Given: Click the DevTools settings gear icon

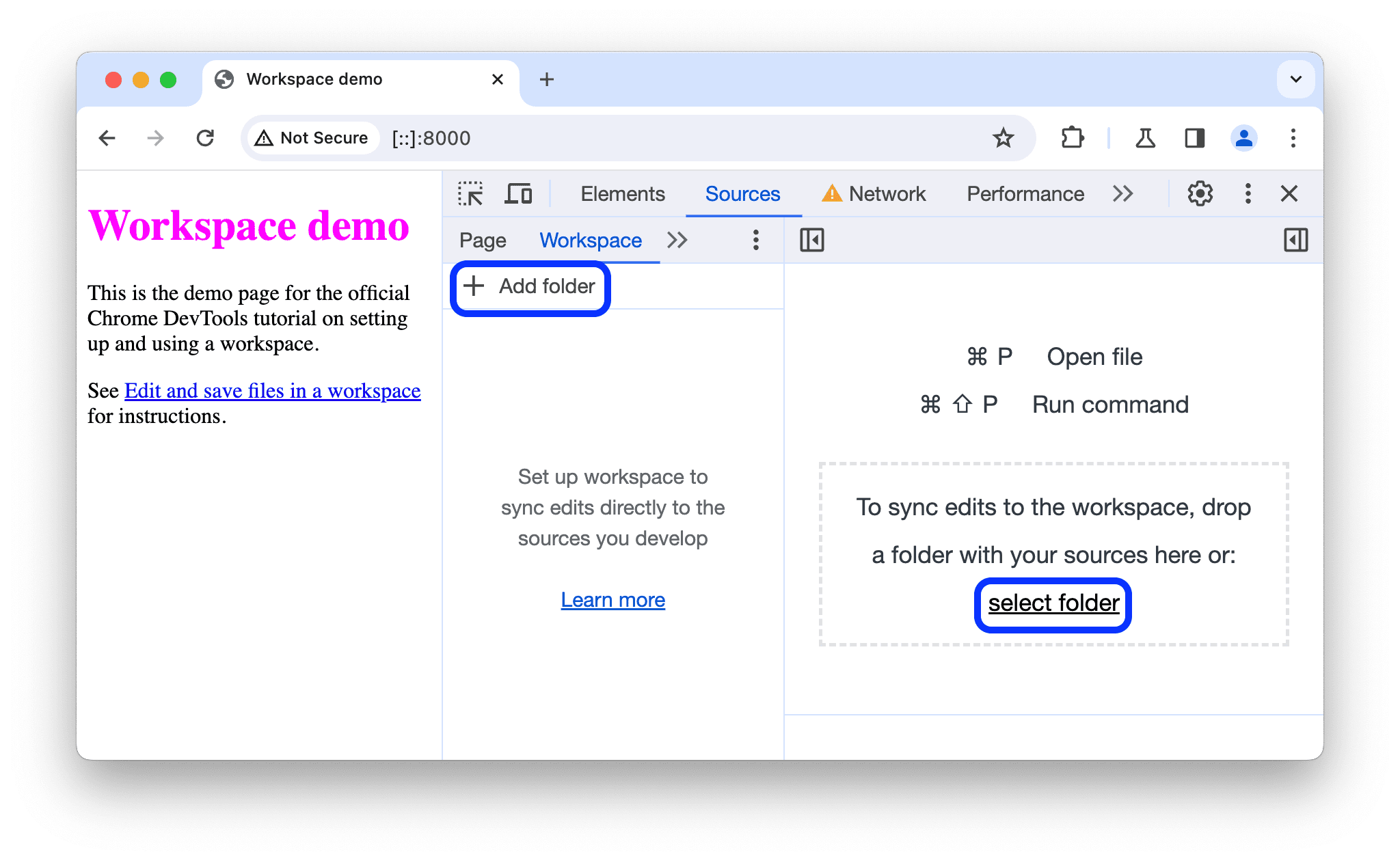Looking at the screenshot, I should click(1197, 194).
